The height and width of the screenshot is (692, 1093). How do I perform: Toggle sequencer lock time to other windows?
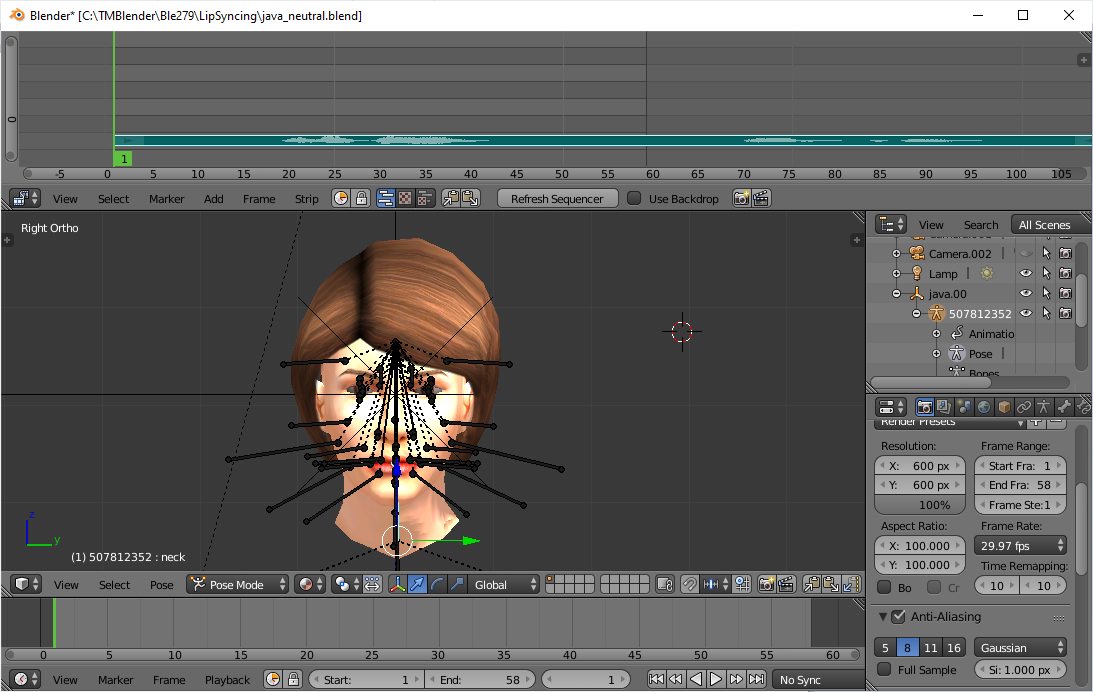pyautogui.click(x=361, y=199)
